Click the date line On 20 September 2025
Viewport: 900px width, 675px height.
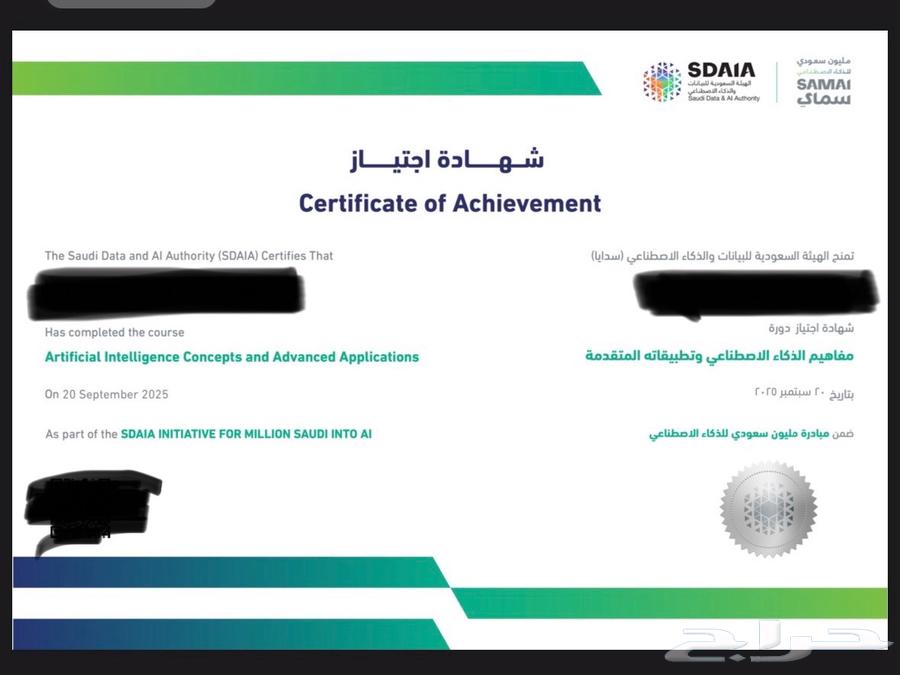106,394
